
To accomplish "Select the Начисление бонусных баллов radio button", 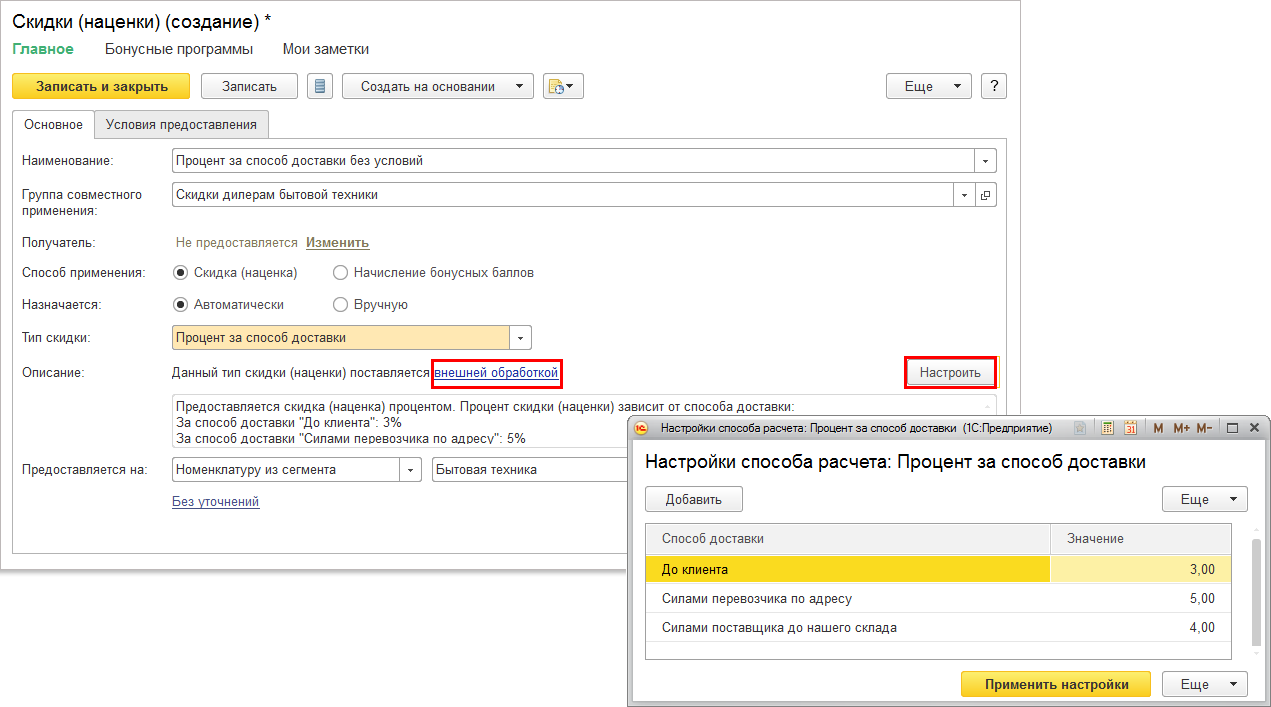I will pos(340,273).
